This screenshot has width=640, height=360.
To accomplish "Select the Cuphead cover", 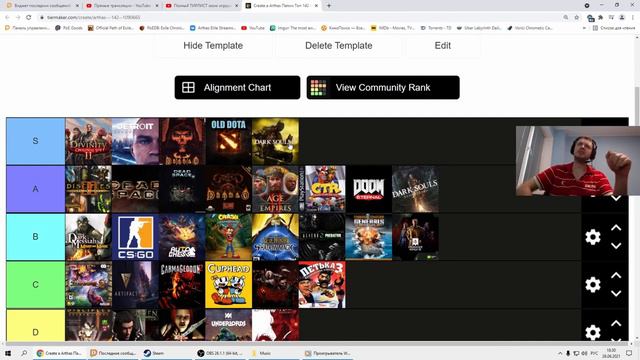I will [x=229, y=284].
